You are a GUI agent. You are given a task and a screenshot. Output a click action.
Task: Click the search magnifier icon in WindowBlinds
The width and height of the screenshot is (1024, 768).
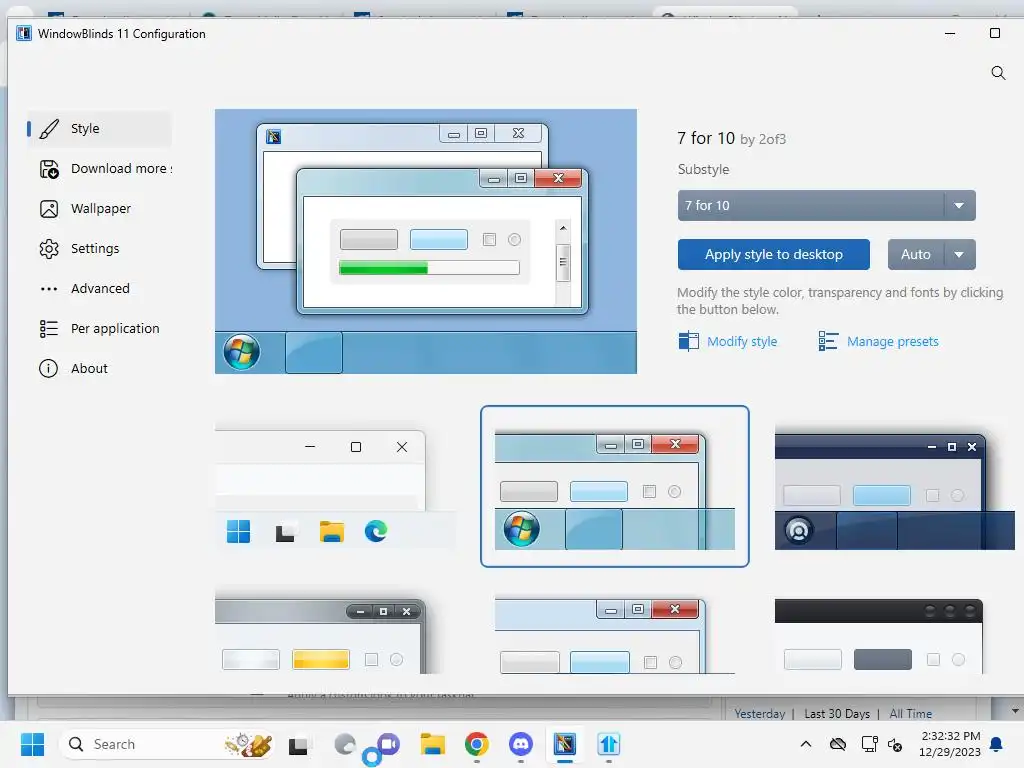pyautogui.click(x=998, y=72)
